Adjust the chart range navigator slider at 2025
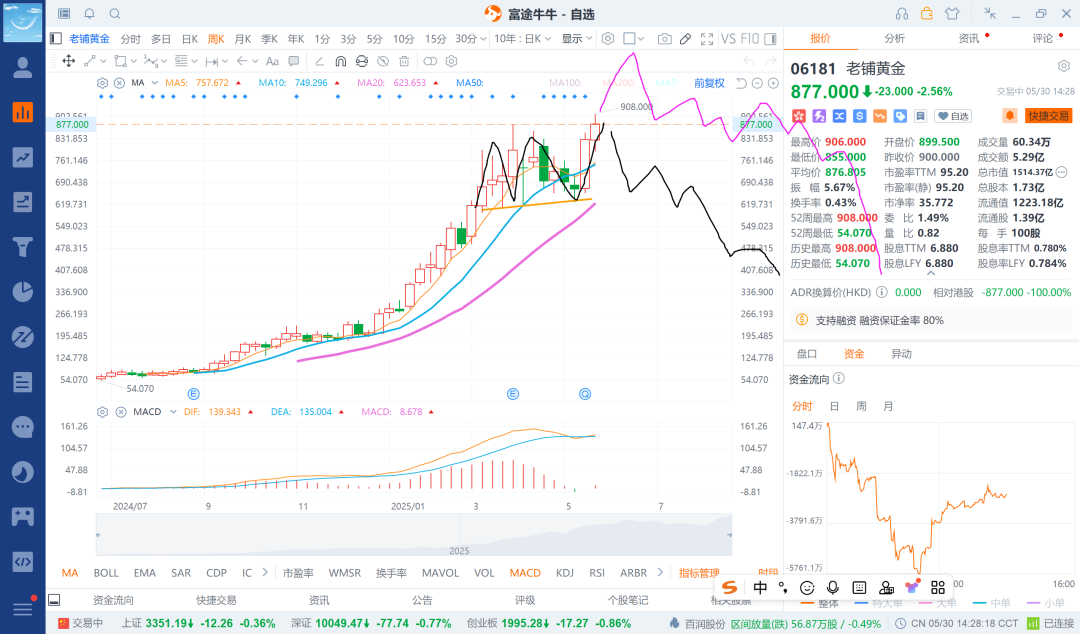Screen dimensions: 1080x634 (413, 535)
